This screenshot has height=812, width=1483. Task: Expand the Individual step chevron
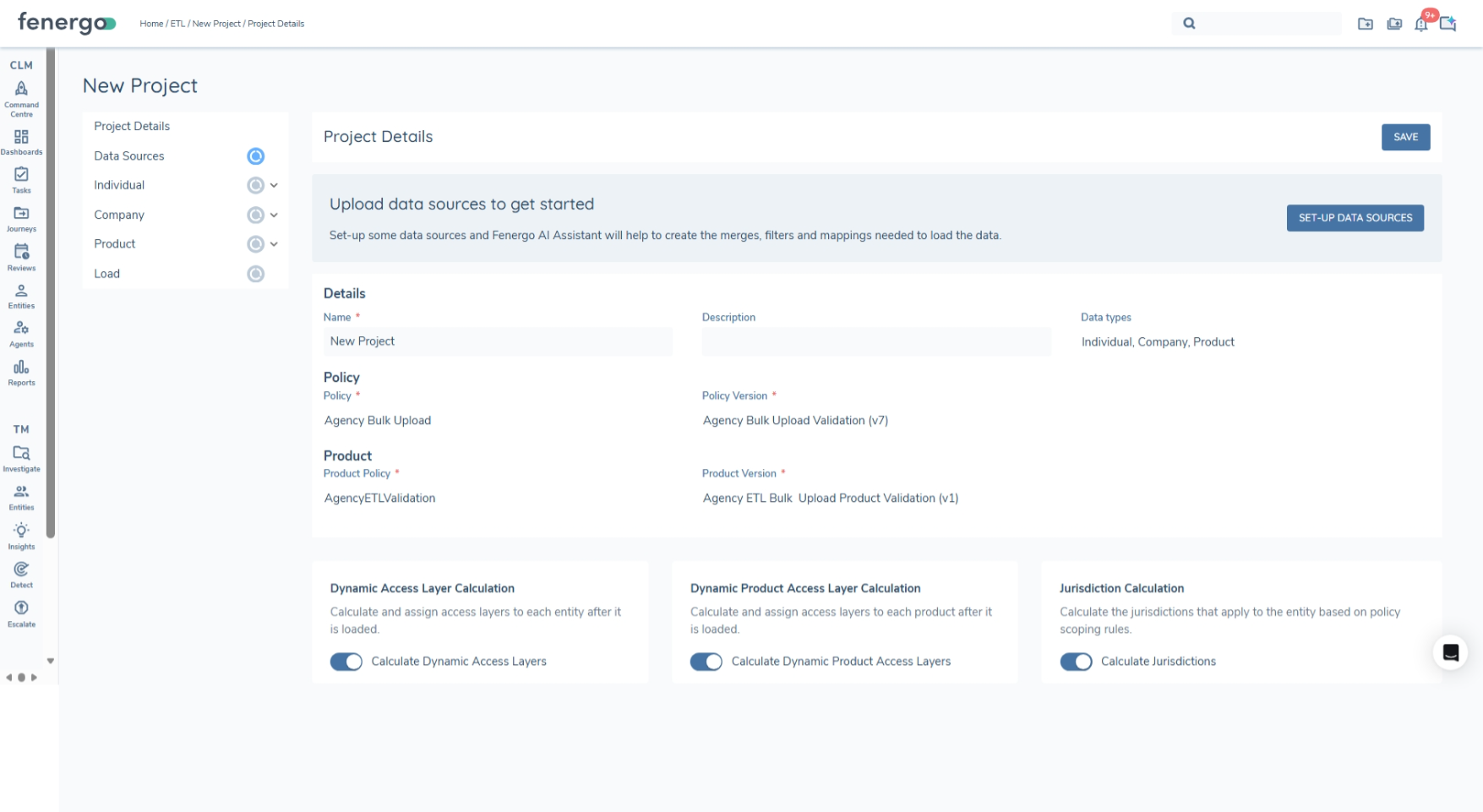tap(274, 185)
